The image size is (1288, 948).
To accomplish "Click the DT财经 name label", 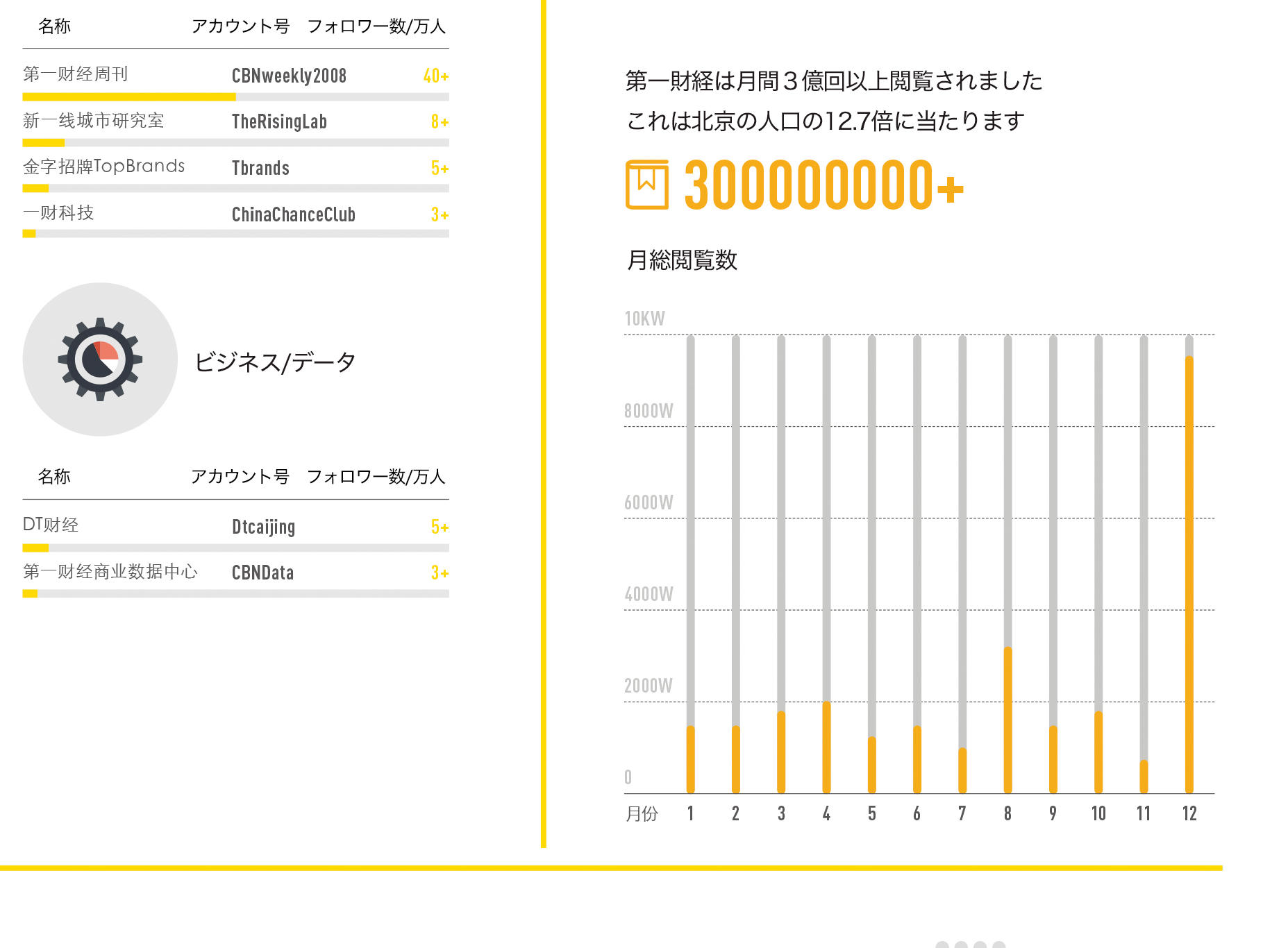I will tap(51, 525).
